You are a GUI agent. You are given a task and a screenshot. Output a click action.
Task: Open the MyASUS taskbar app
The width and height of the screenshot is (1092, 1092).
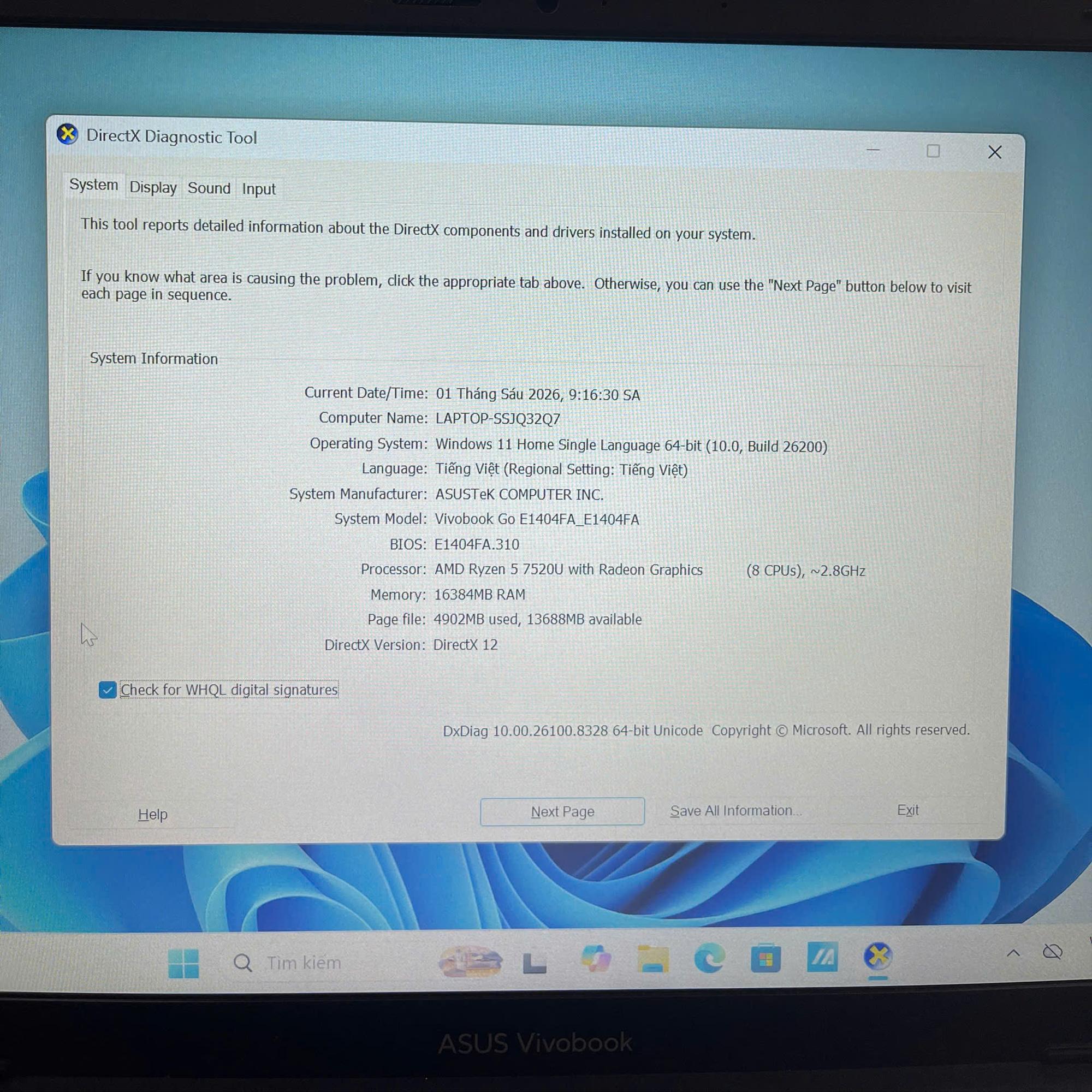[822, 958]
